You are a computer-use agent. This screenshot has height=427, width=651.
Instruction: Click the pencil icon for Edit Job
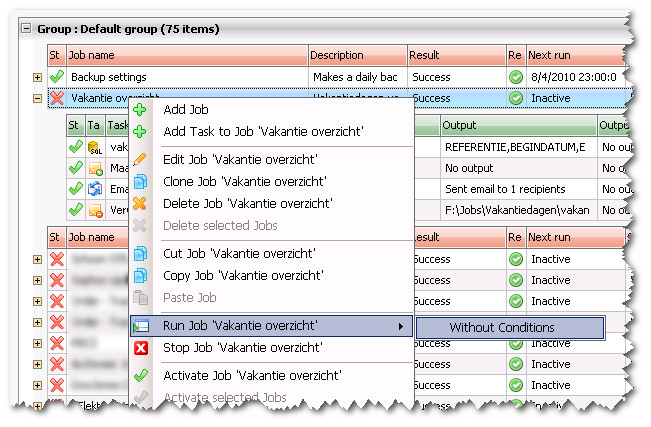[141, 159]
